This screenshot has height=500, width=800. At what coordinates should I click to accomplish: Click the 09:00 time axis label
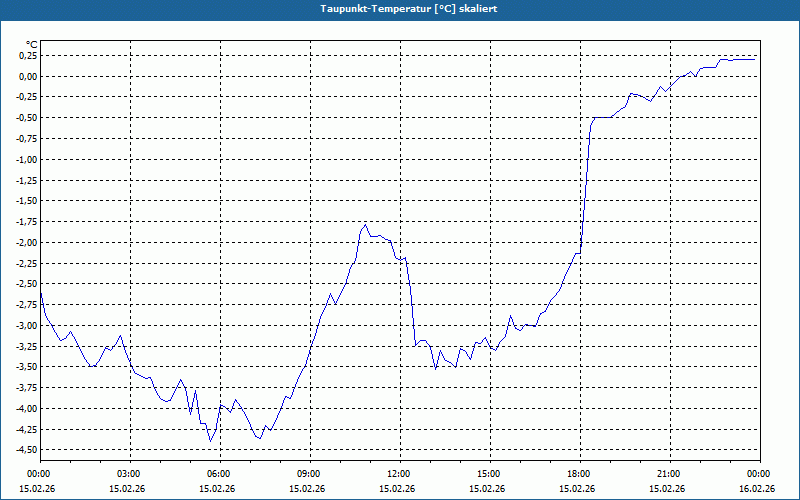[310, 474]
